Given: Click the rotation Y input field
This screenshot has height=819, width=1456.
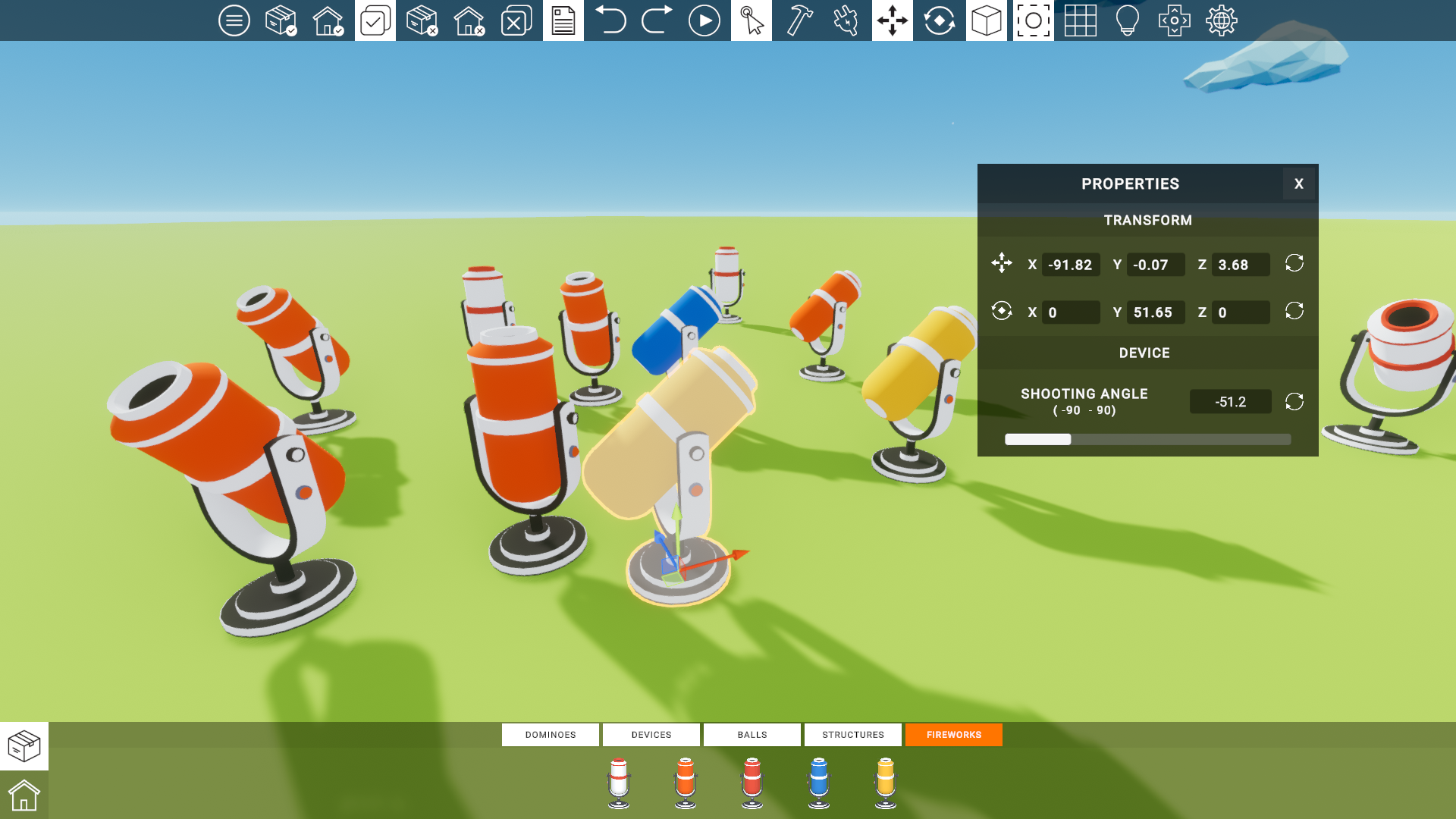Looking at the screenshot, I should (x=1156, y=312).
